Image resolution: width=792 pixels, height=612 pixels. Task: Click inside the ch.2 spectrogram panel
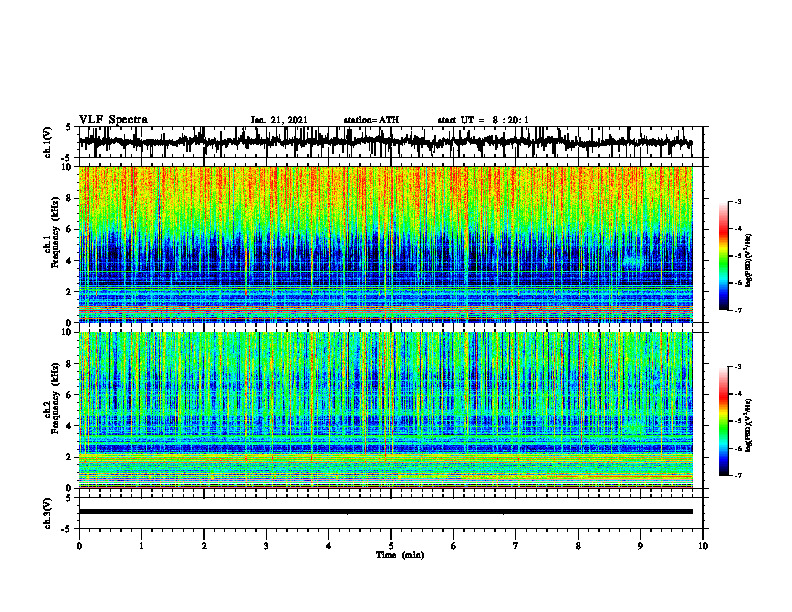385,410
